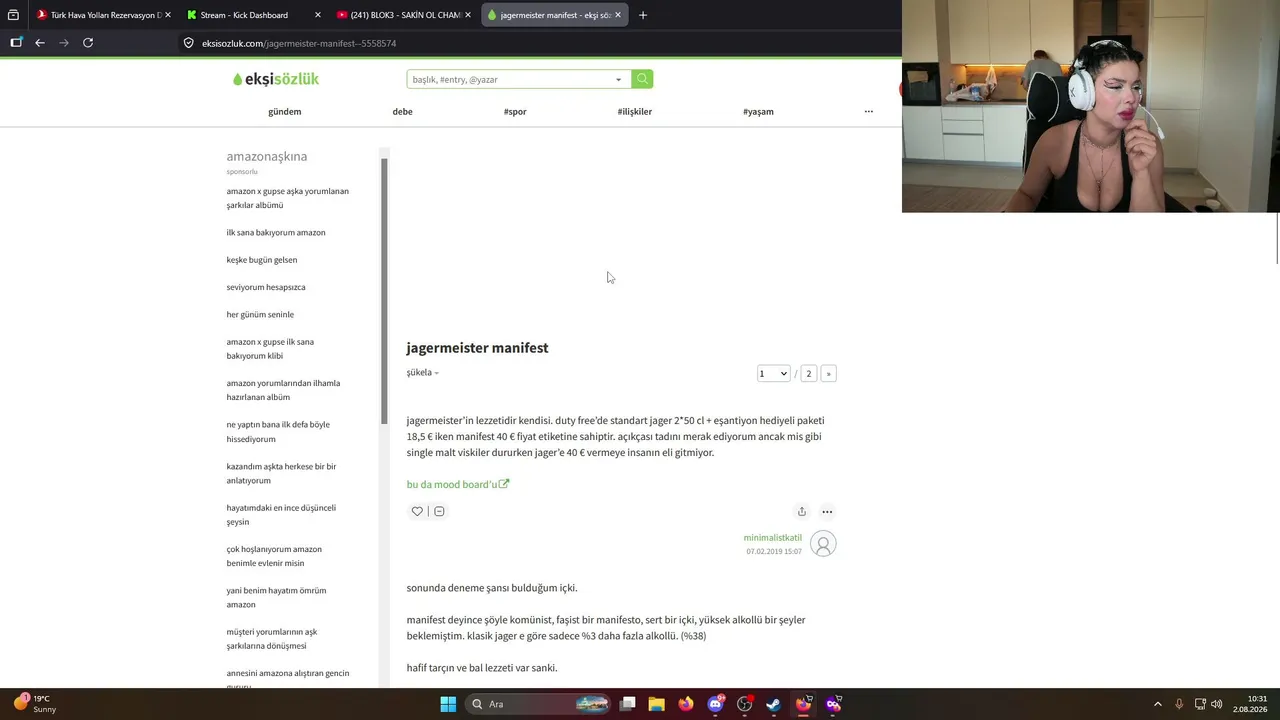Share the minimalistkatil entry
Viewport: 1280px width, 720px height.
coord(801,511)
